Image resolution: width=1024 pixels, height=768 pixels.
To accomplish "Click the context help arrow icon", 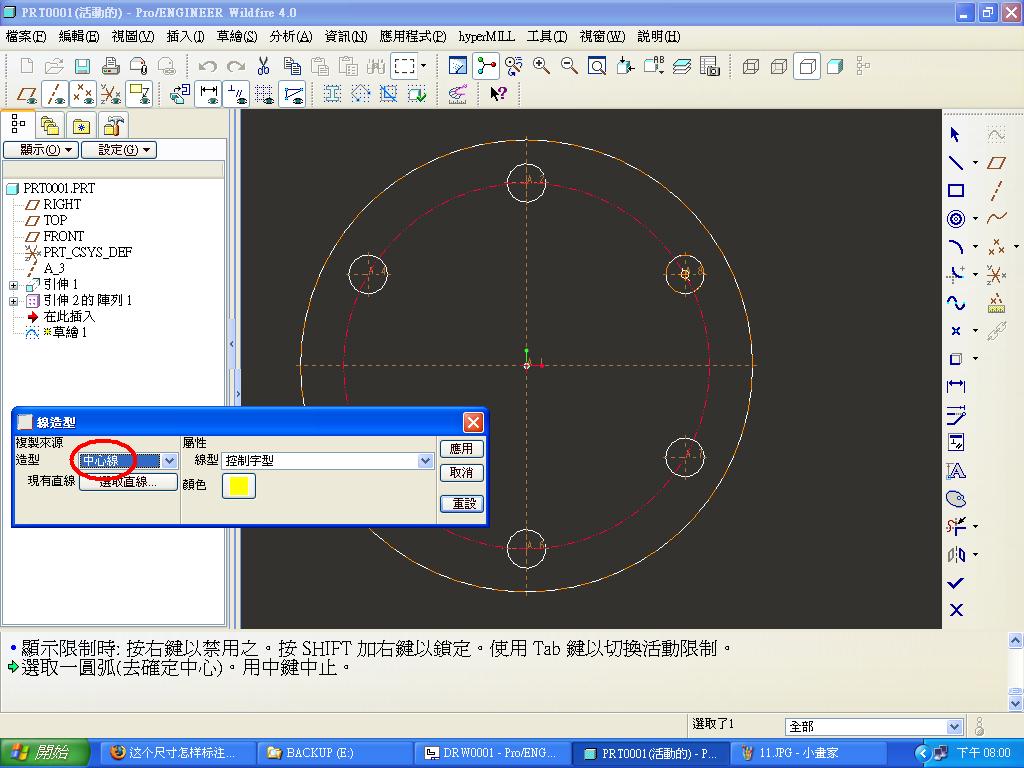I will [x=498, y=94].
